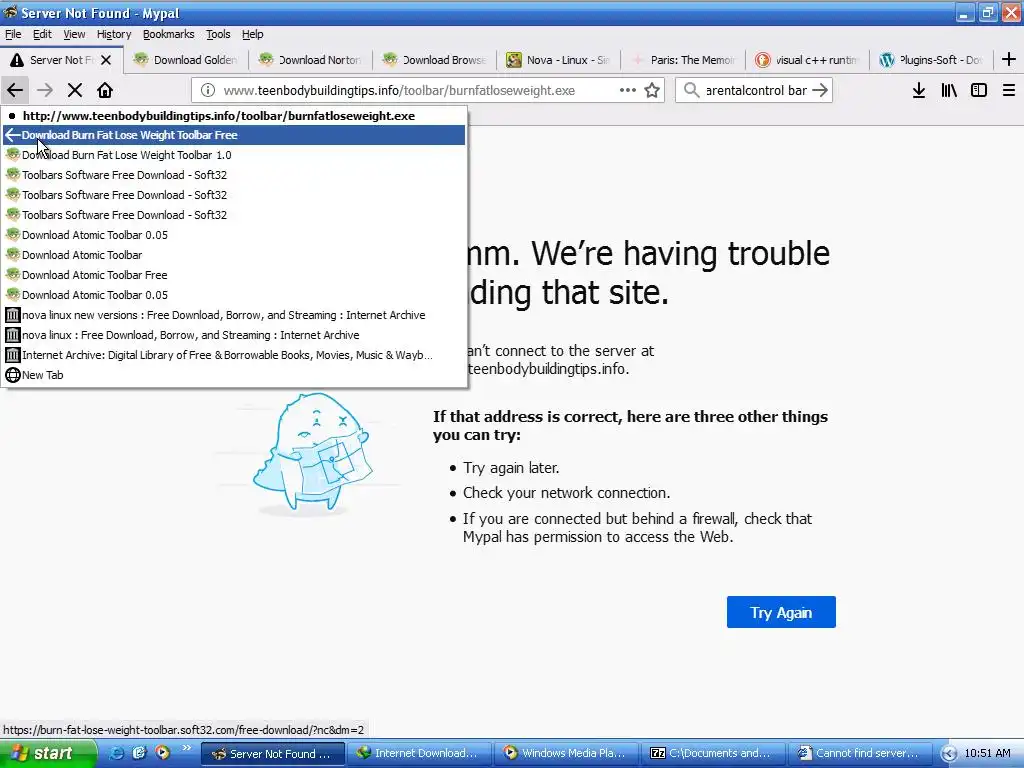Open Internet Download taskbar window
1024x768 pixels.
point(418,753)
